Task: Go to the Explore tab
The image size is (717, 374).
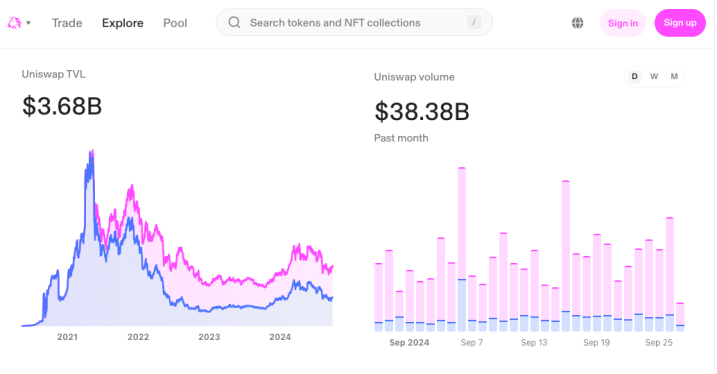Action: pyautogui.click(x=123, y=23)
